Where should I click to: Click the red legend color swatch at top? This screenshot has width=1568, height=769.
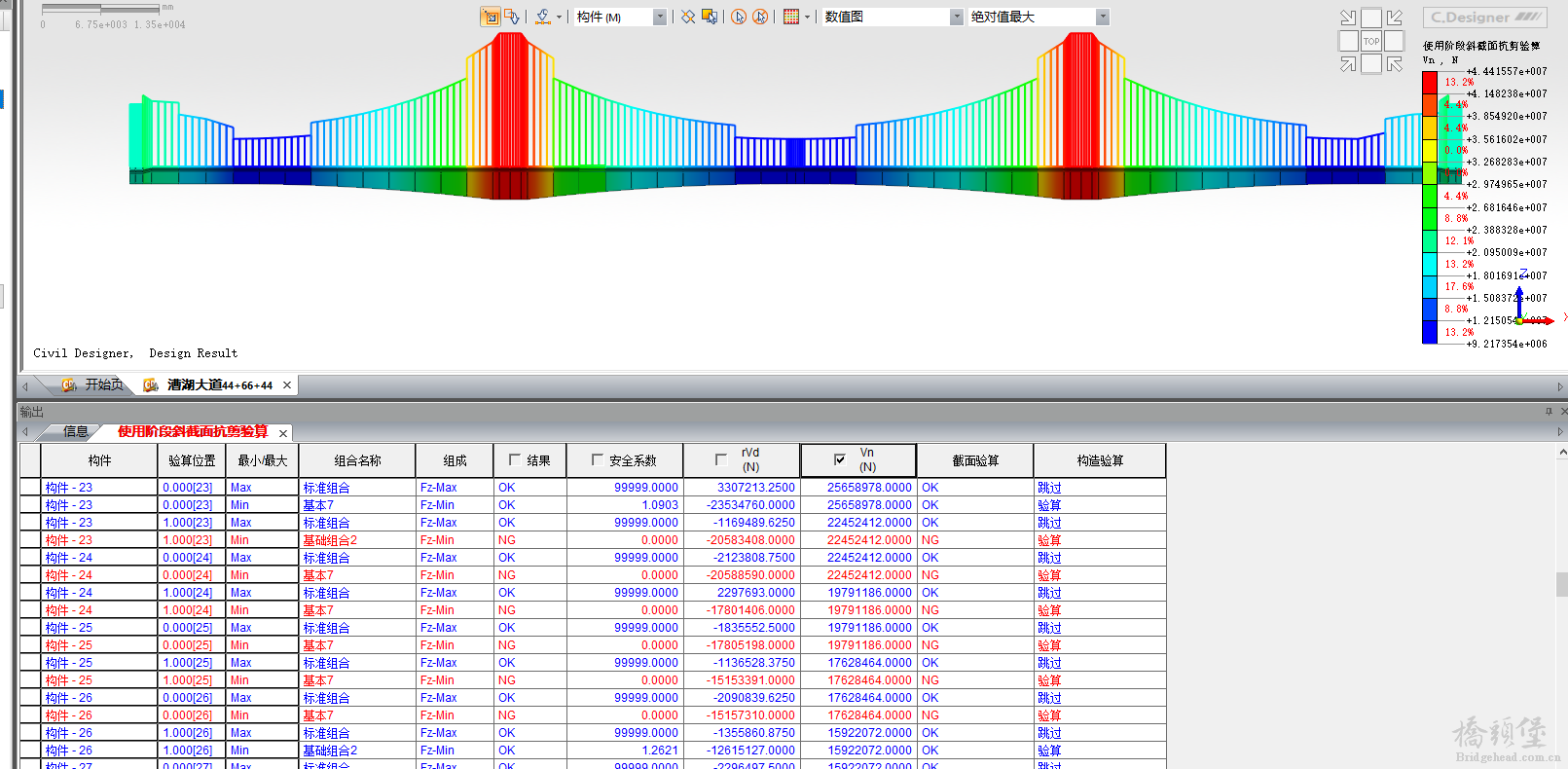(1429, 83)
